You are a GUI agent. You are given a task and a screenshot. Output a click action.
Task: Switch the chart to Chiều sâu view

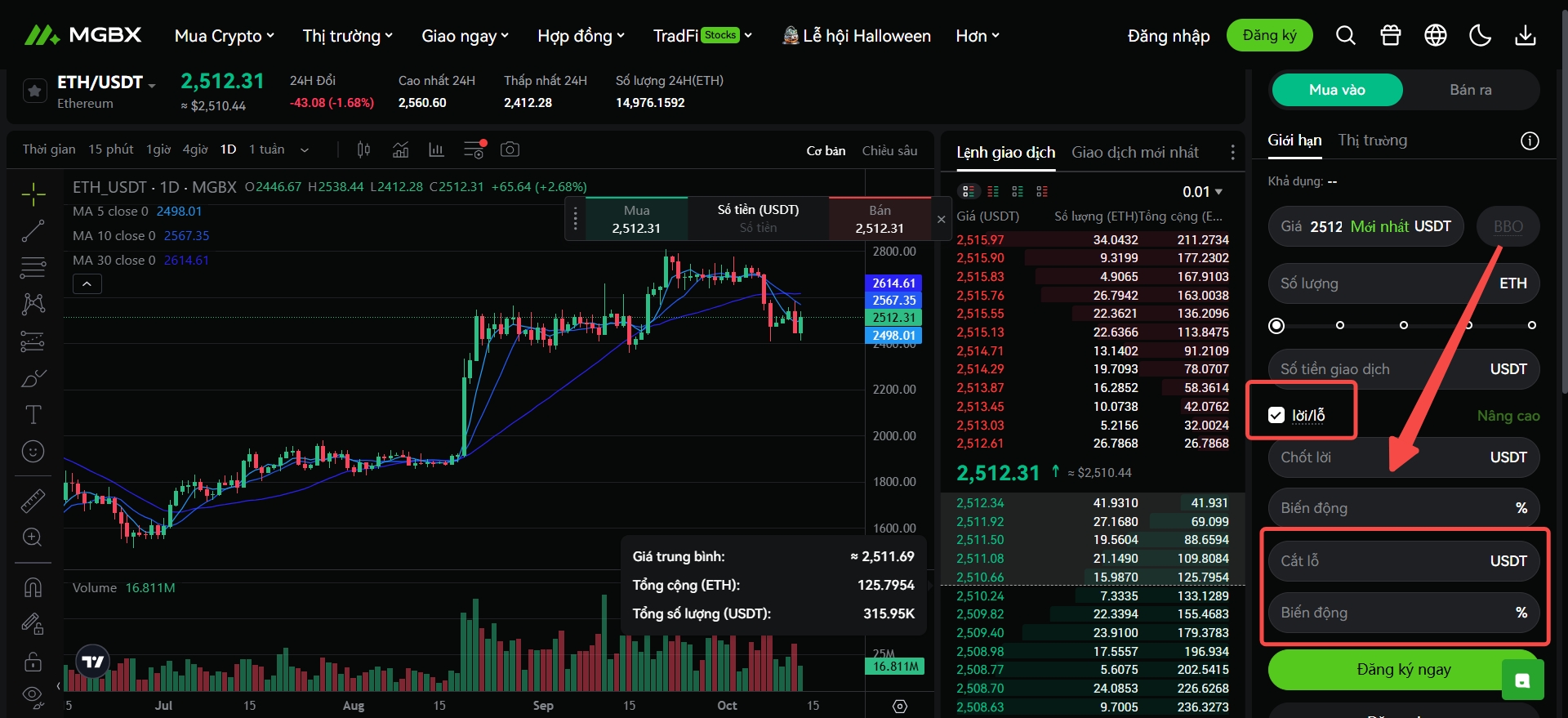[x=889, y=150]
